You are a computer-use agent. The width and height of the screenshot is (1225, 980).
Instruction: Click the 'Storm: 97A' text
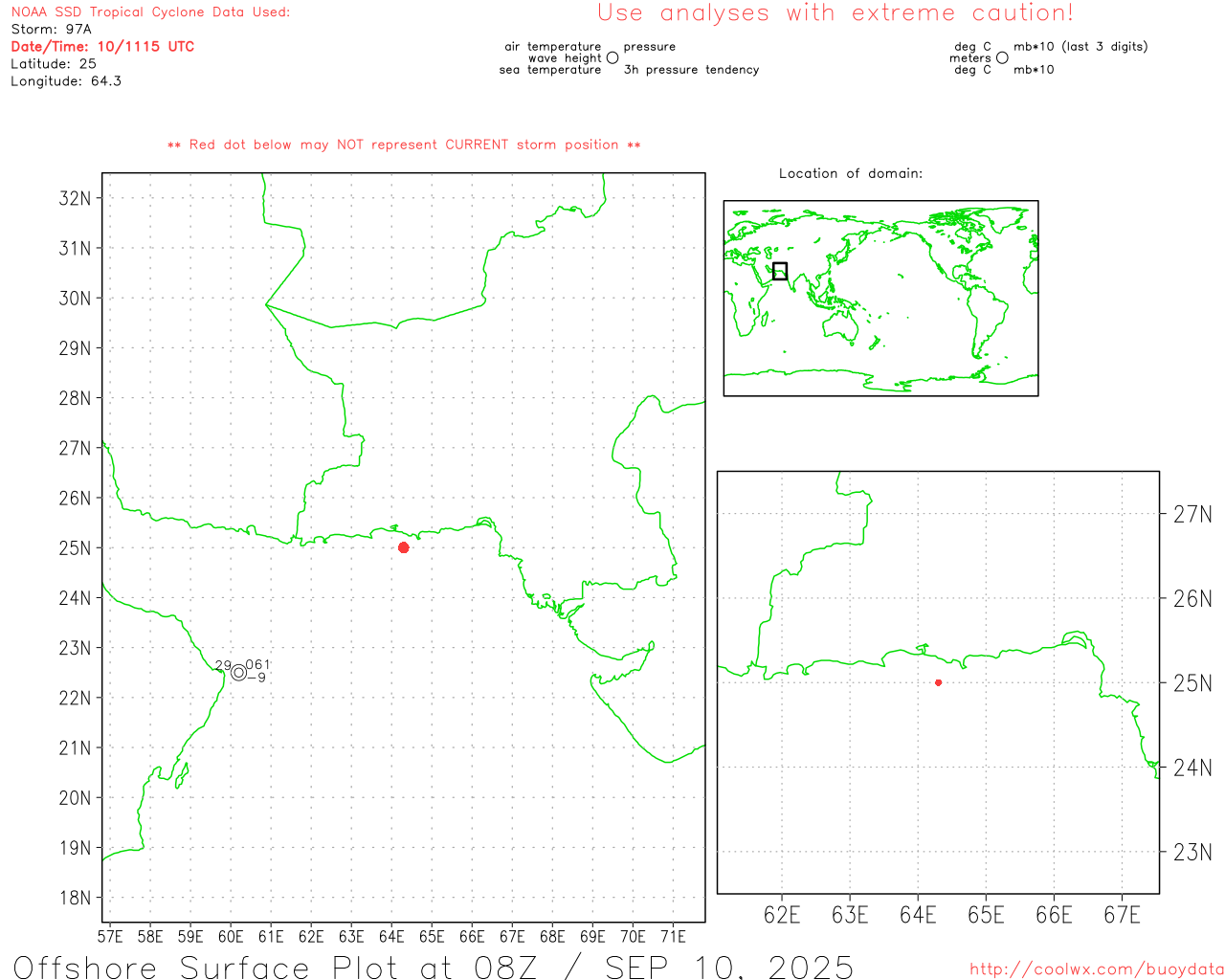[x=51, y=29]
